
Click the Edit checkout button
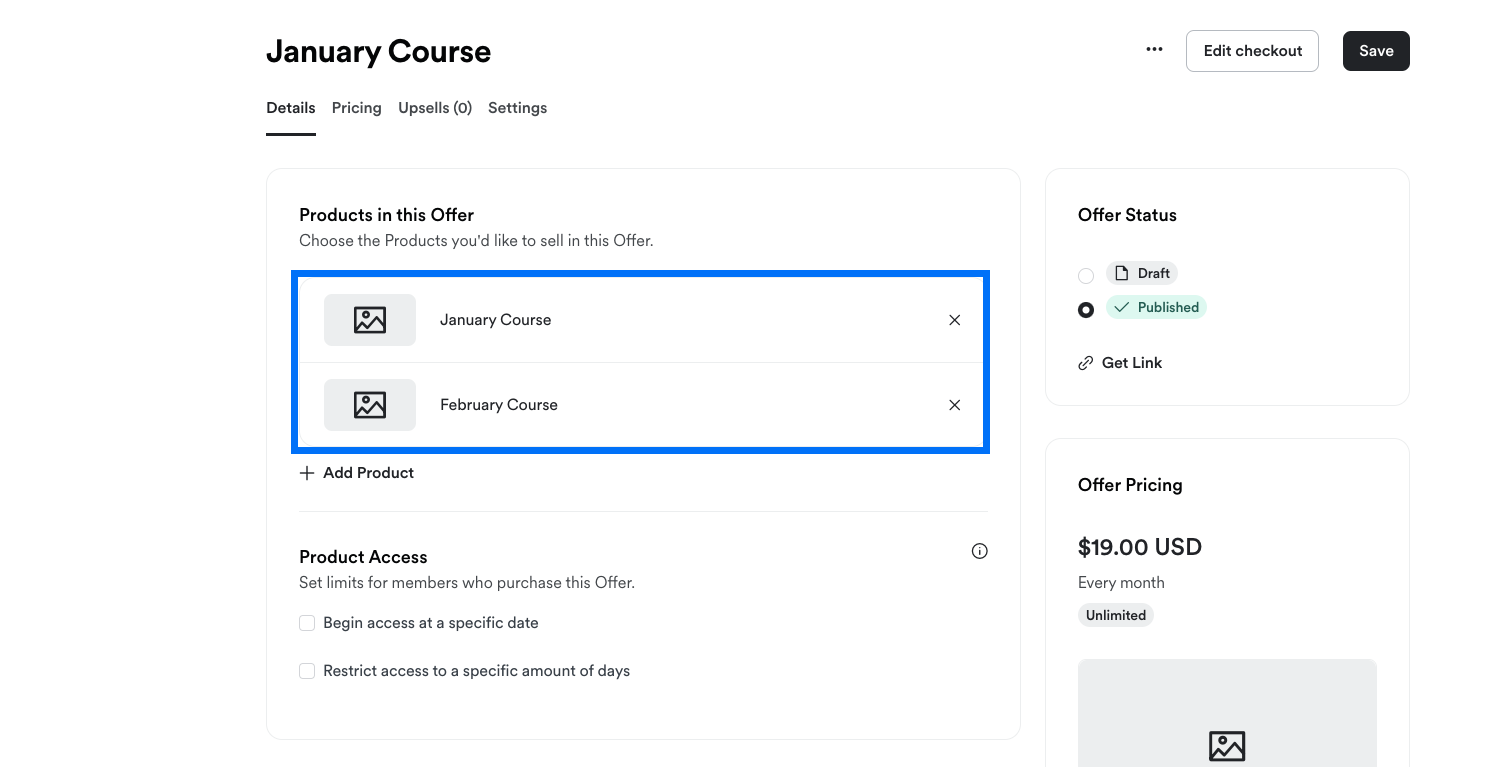1252,50
